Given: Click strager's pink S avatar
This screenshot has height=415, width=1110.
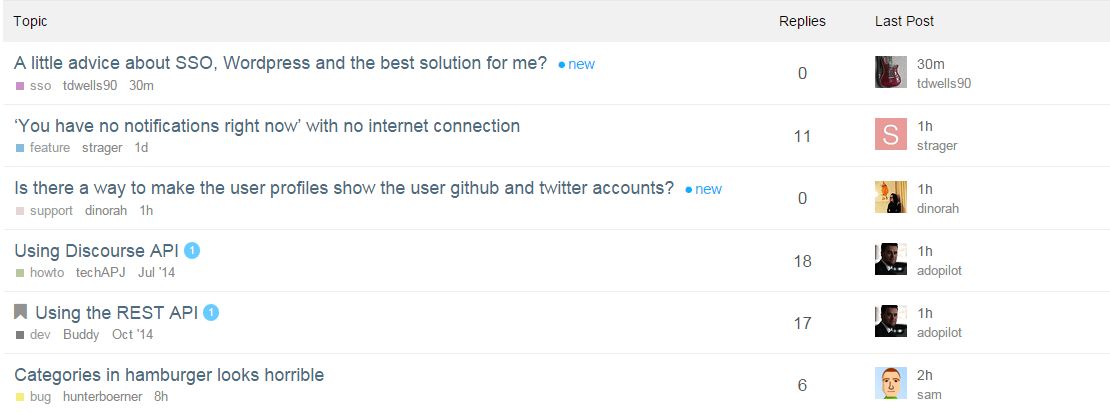Looking at the screenshot, I should tap(890, 135).
